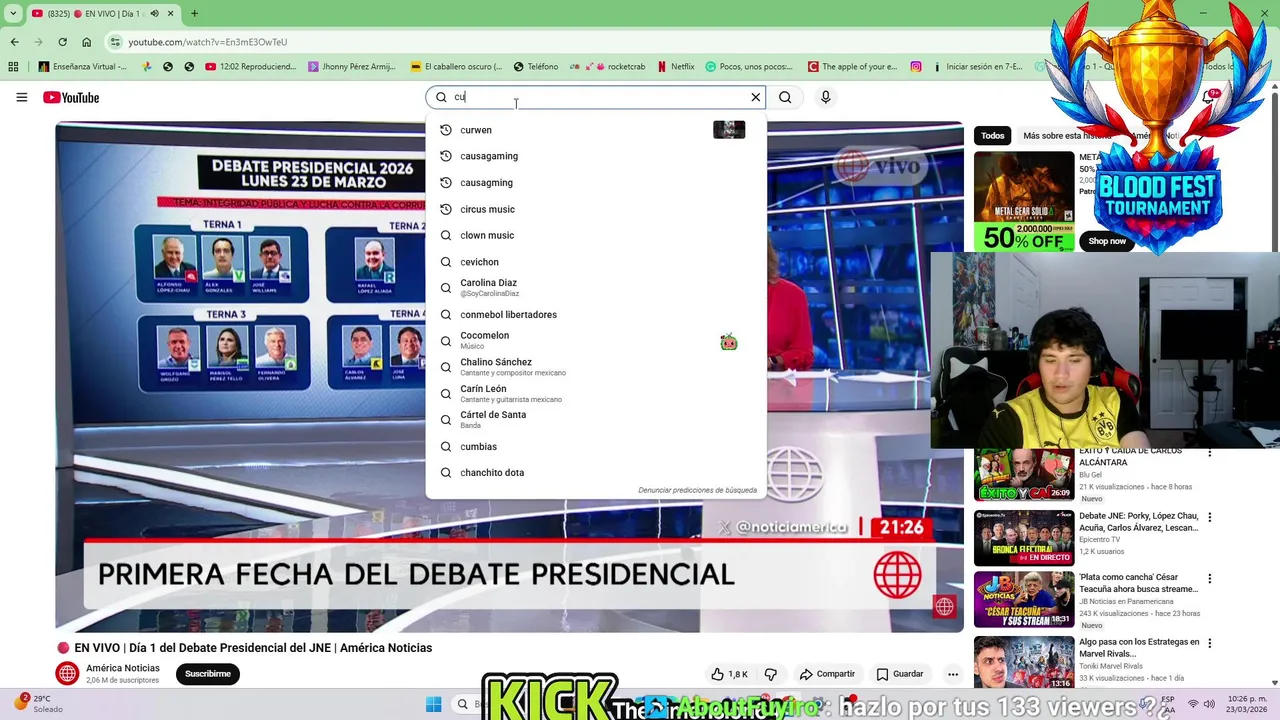
Task: Choose the 'curwen' search history suggestion
Action: point(596,130)
